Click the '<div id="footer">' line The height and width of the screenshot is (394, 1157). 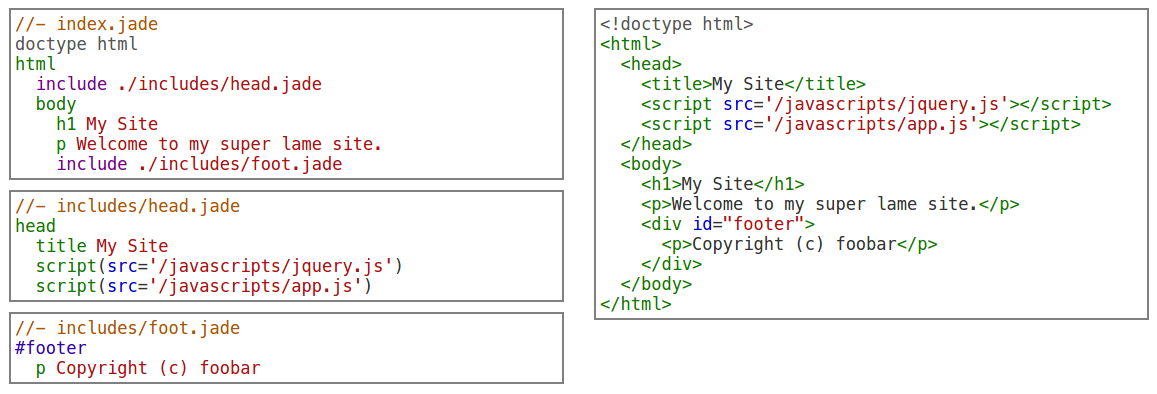[728, 224]
